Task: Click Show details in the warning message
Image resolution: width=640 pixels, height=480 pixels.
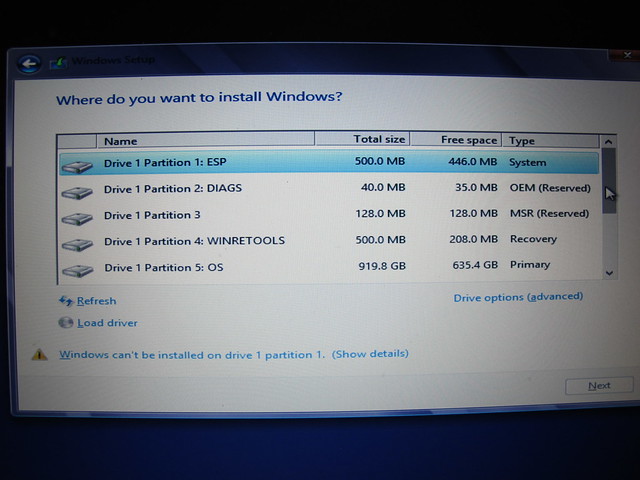Action: pos(370,353)
